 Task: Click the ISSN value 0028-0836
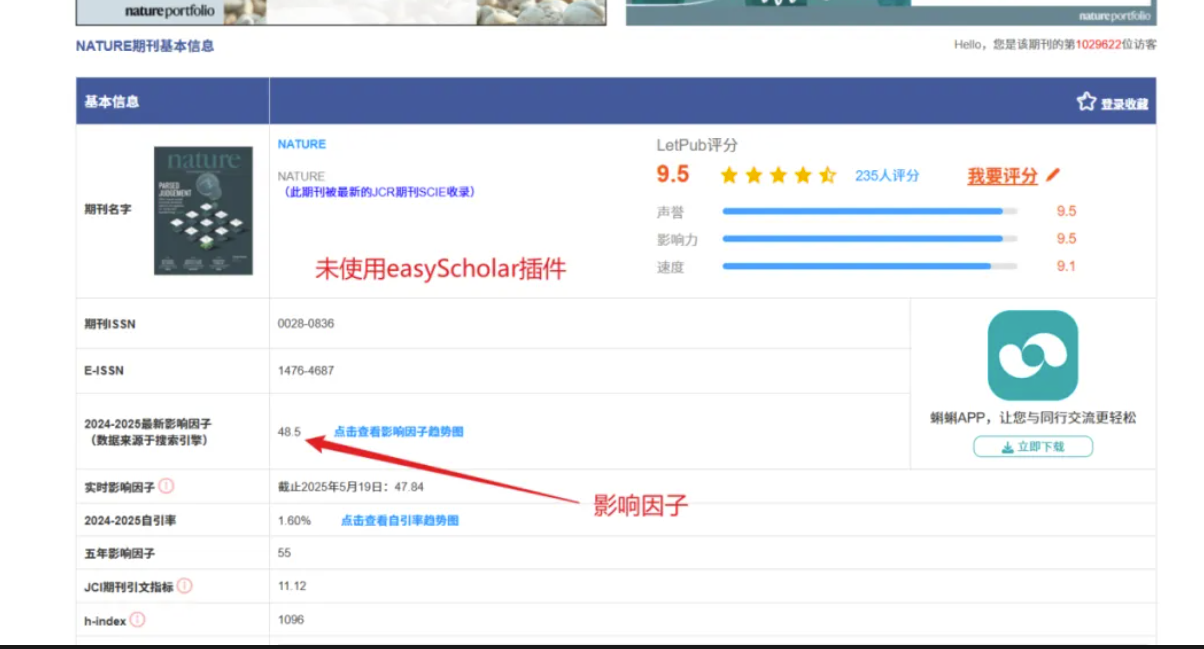pos(306,324)
